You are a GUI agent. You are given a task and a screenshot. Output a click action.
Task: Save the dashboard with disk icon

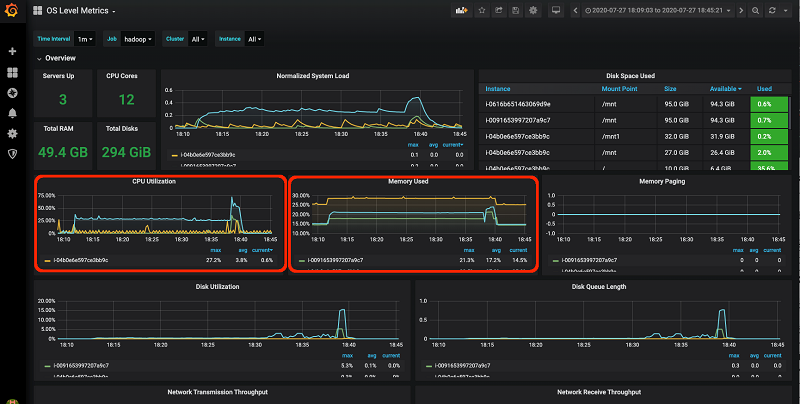coord(516,10)
